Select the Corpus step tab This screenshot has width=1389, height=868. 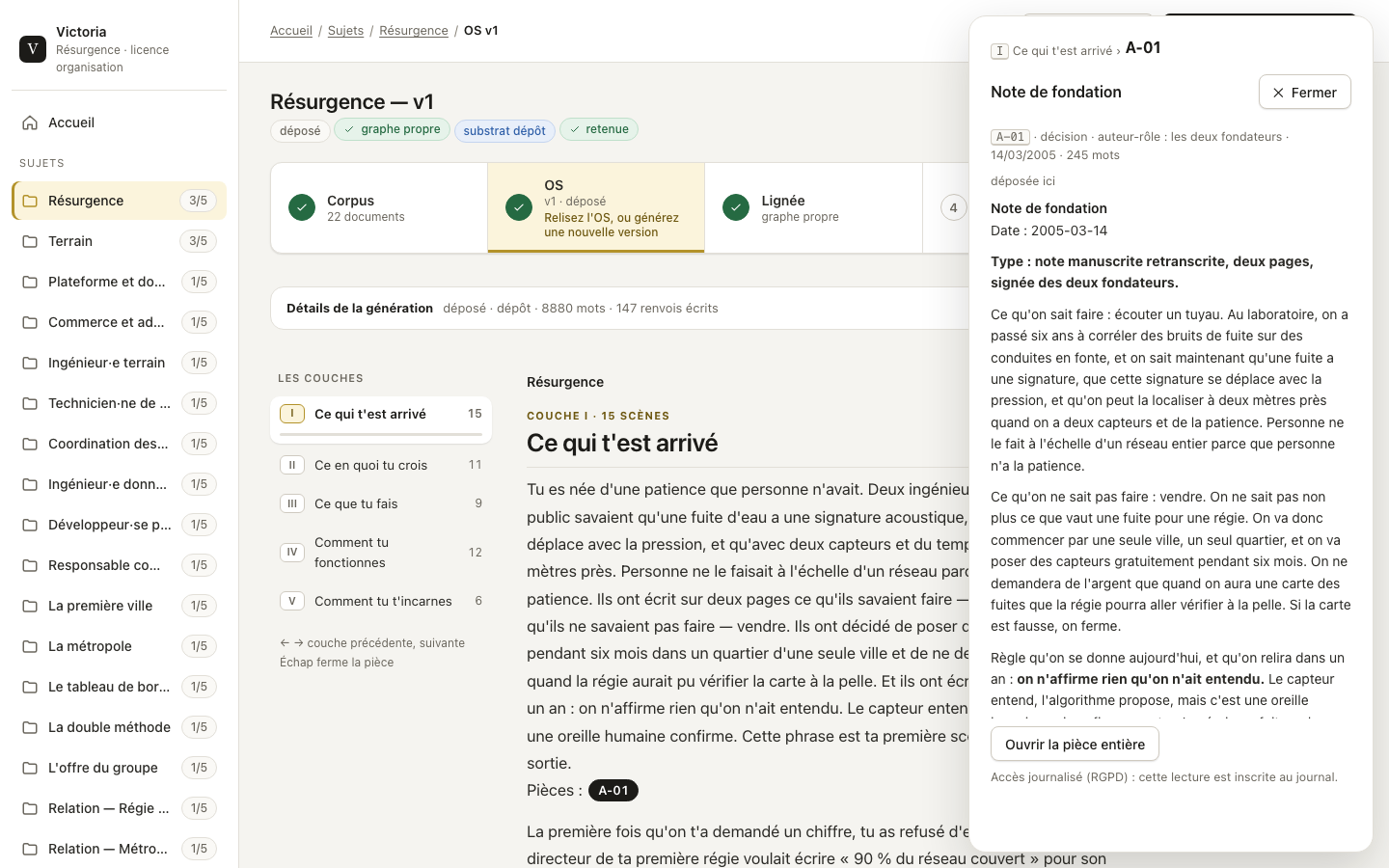[379, 207]
